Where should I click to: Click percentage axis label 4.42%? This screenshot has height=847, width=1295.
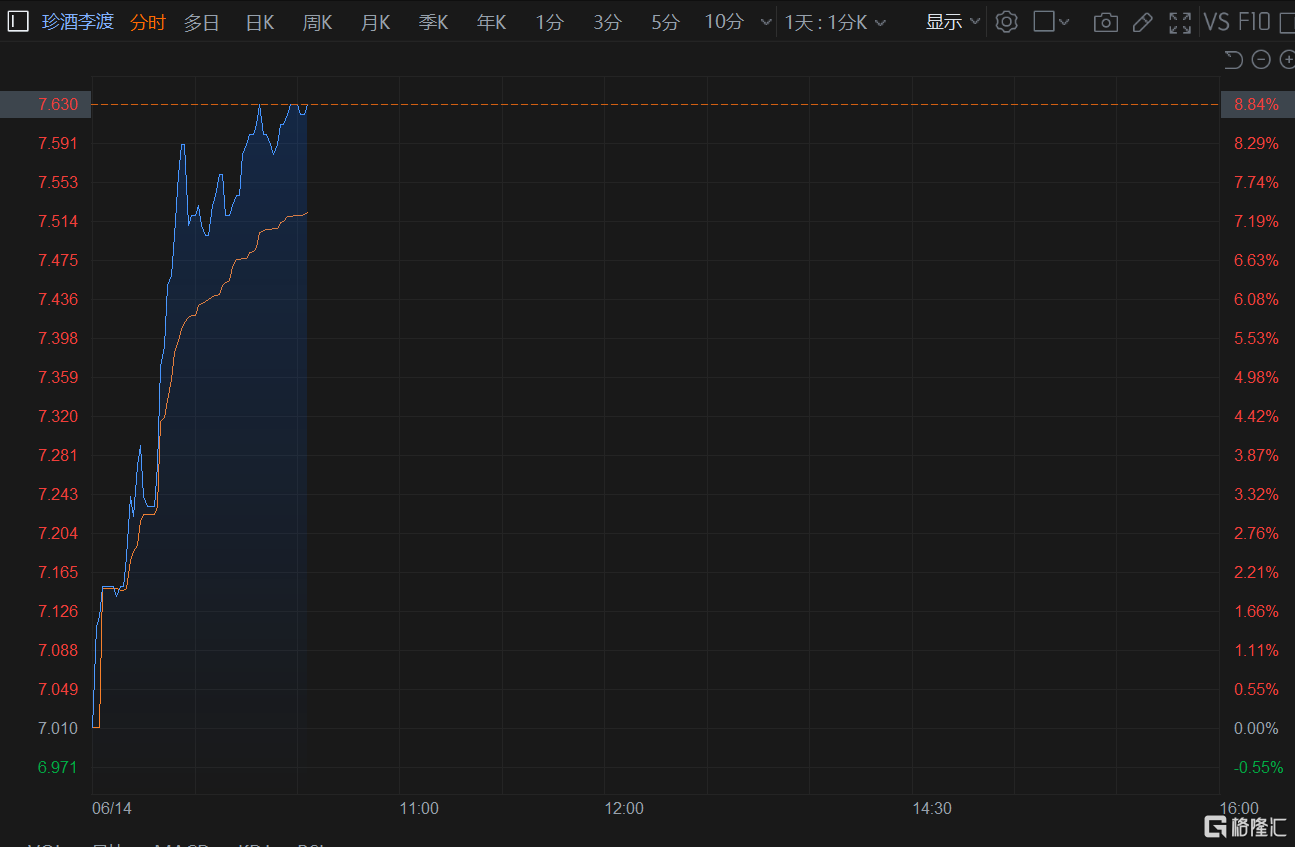(x=1257, y=416)
